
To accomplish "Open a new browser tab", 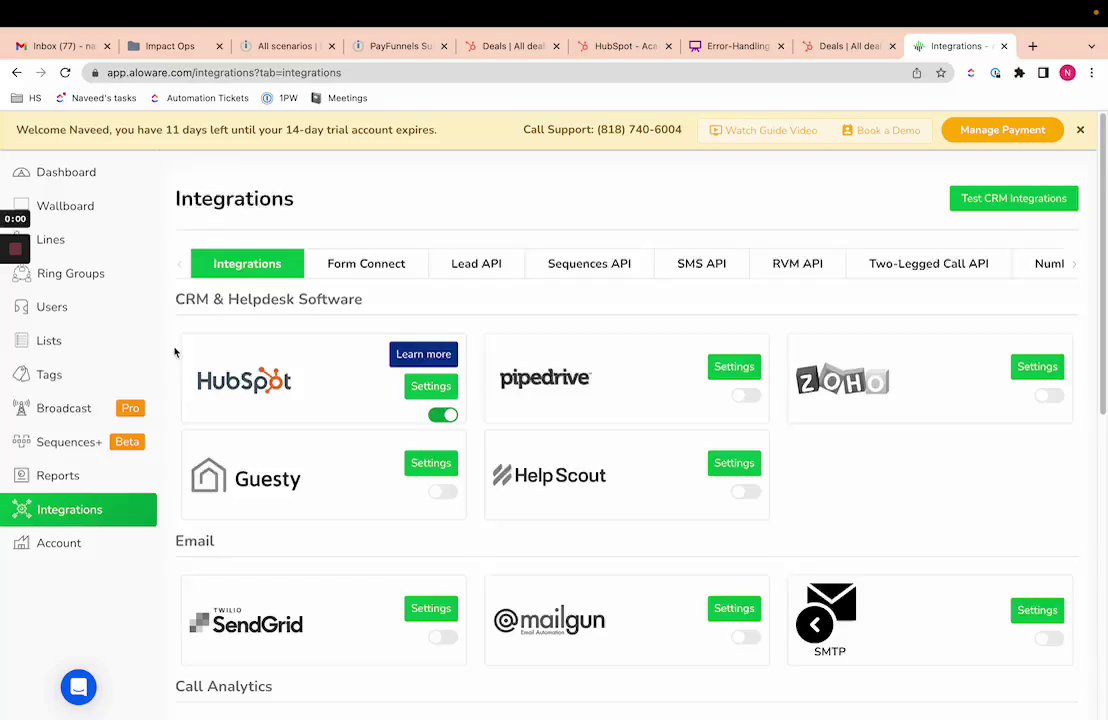I will pos(1032,46).
